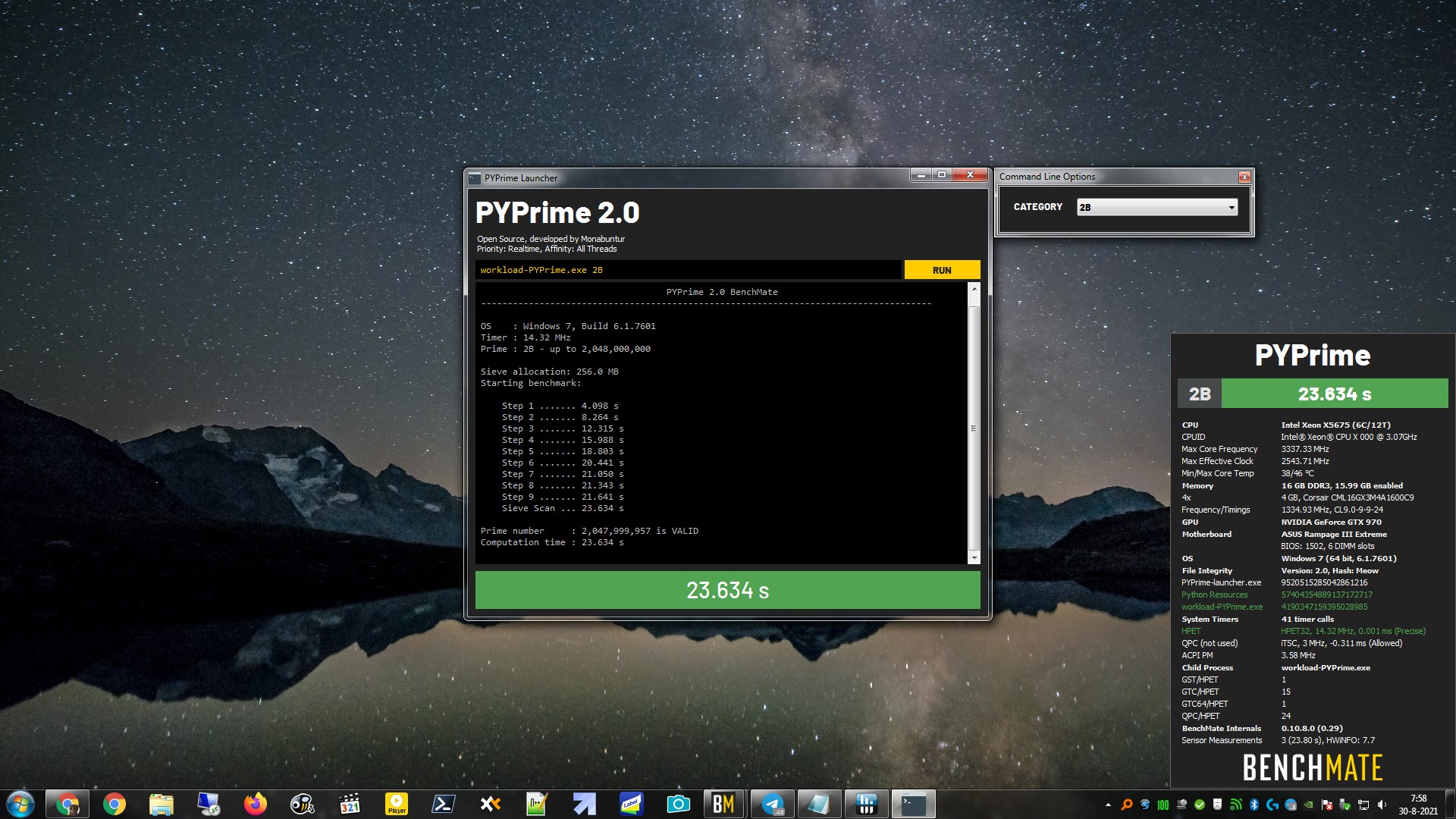
Task: Open the white-orange XX taskbar icon
Action: [x=491, y=804]
